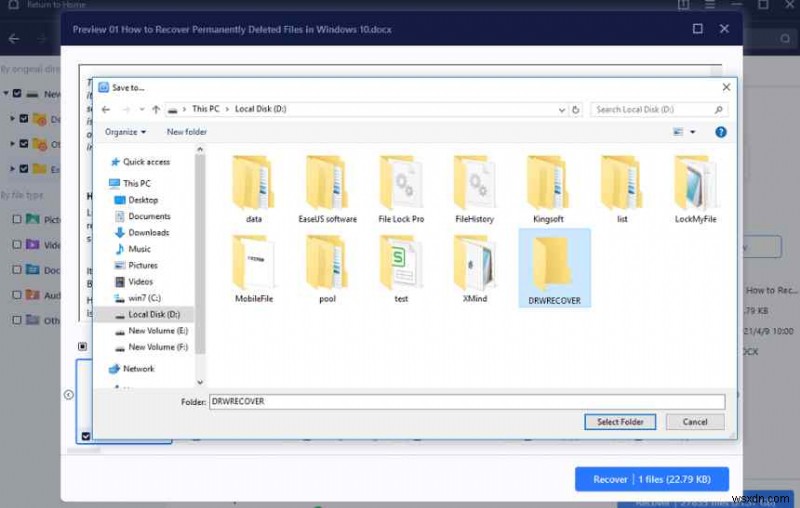The height and width of the screenshot is (508, 800).
Task: Click back arrow in main EaseUS window
Action: tap(14, 38)
